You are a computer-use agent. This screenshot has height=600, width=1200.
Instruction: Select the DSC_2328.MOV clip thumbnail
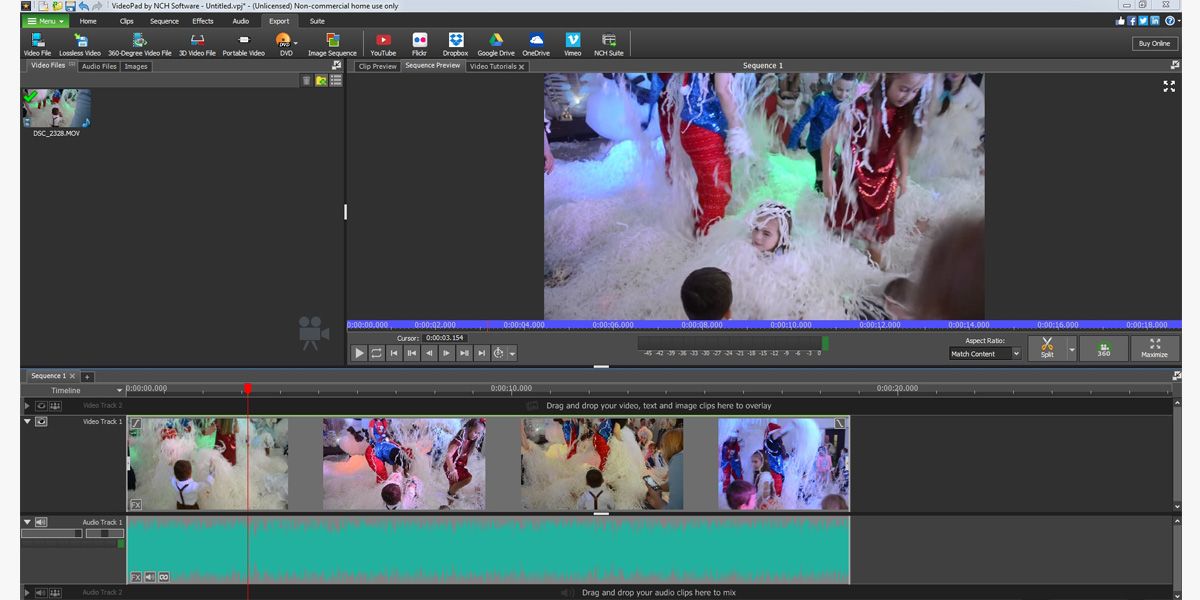coord(57,109)
